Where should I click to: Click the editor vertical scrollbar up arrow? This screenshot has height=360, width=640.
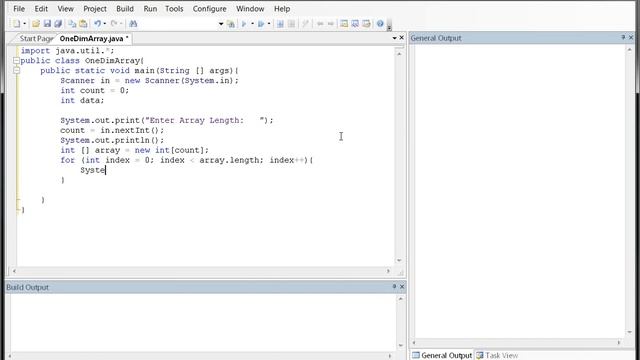tap(399, 53)
